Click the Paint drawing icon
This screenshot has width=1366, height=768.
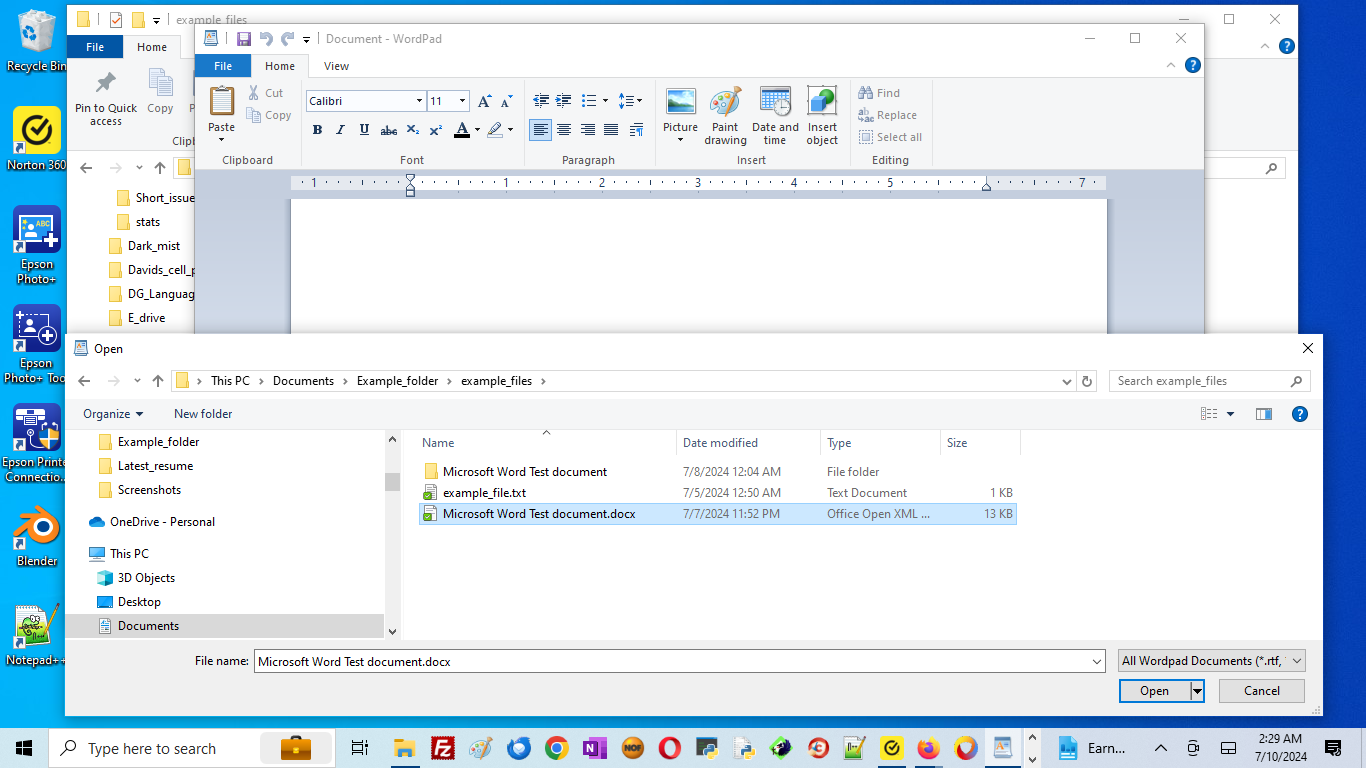pos(725,104)
